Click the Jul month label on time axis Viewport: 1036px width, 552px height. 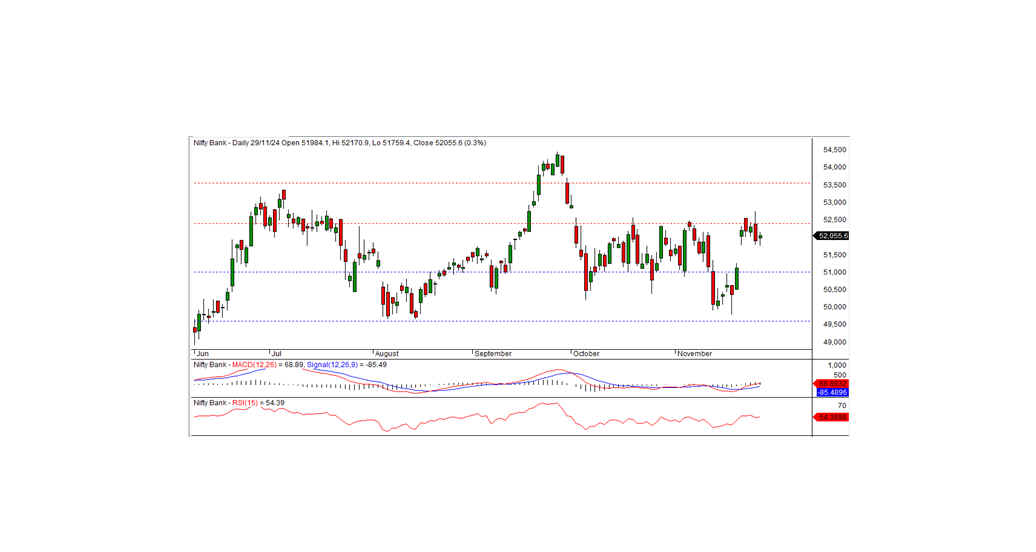276,354
